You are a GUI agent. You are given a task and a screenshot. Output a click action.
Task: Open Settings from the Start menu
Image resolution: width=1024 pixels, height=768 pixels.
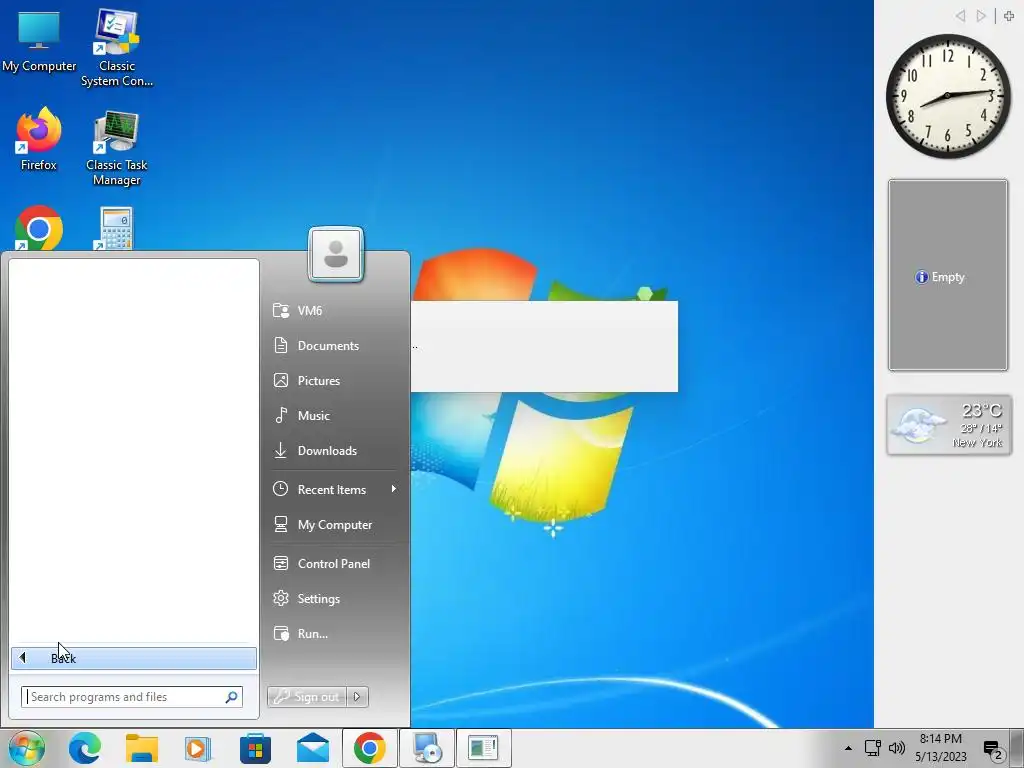(335, 598)
